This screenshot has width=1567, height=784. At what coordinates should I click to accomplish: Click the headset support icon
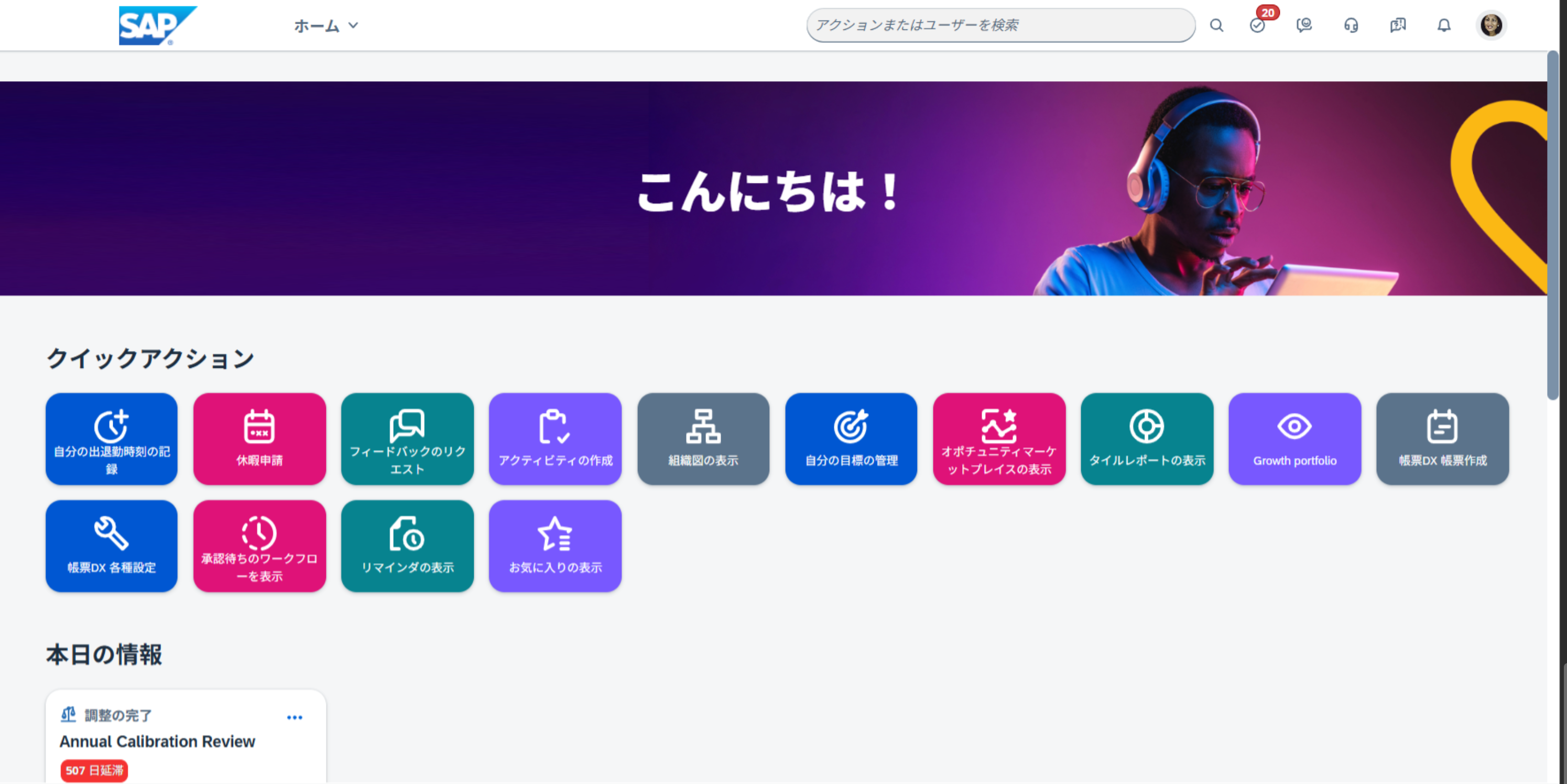pyautogui.click(x=1351, y=26)
